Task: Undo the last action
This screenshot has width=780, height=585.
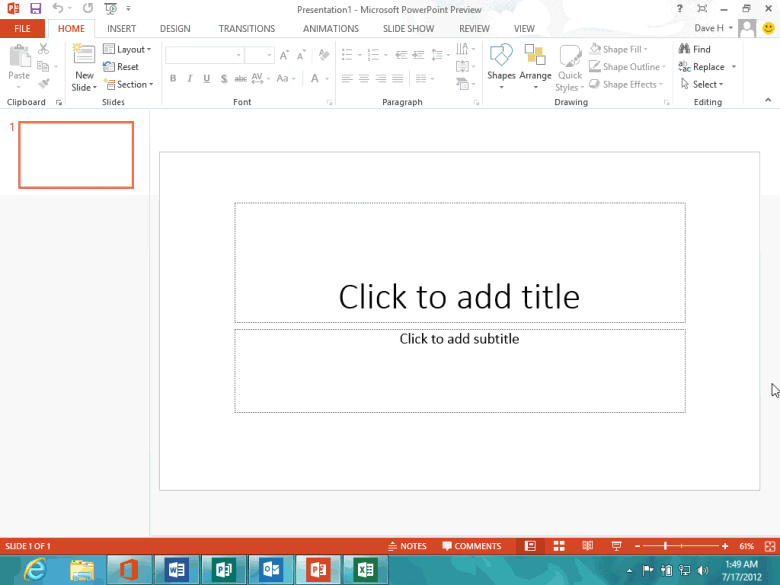Action: (x=58, y=8)
